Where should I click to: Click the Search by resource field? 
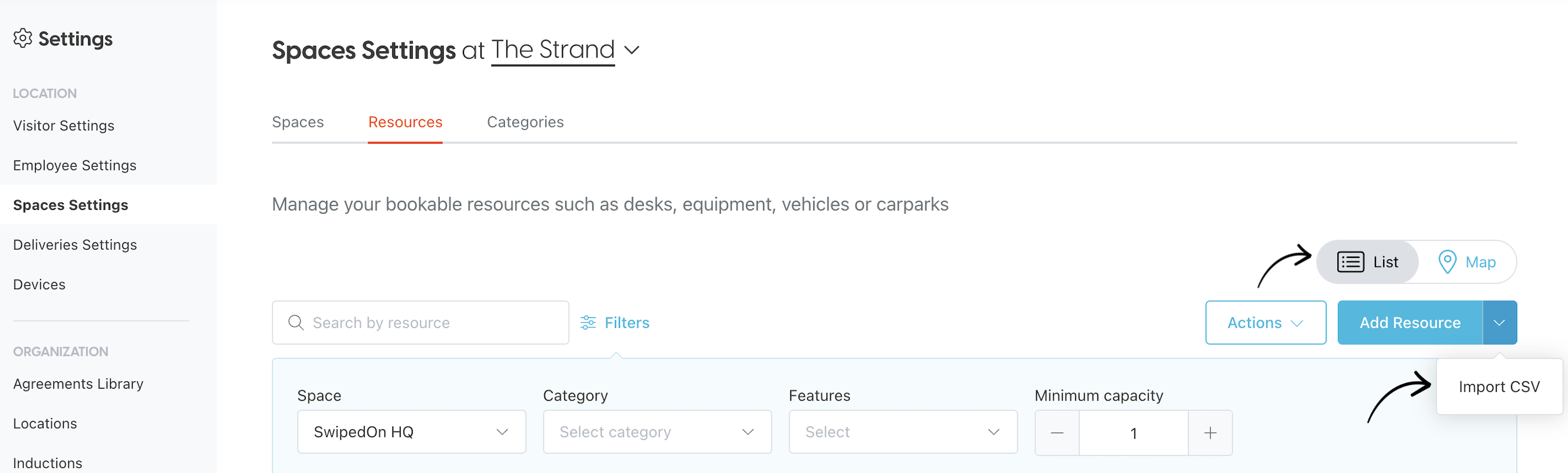coord(421,322)
